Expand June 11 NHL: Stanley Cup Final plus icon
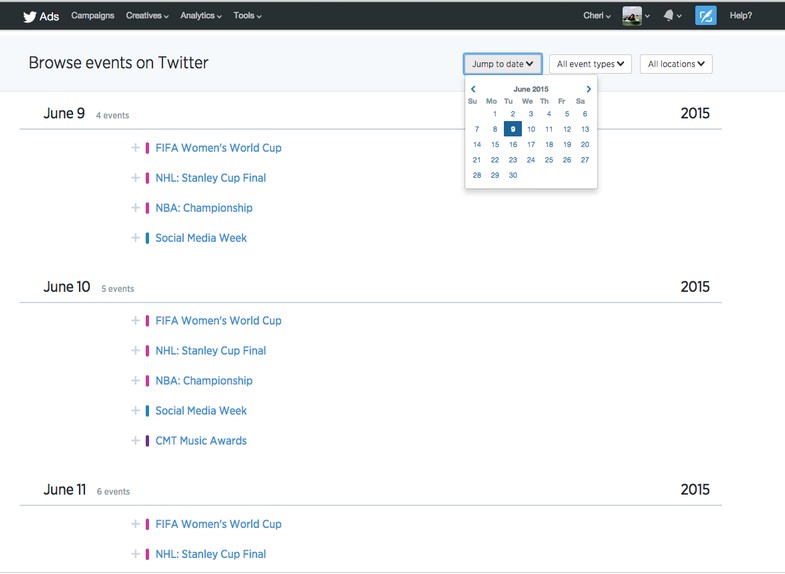 click(135, 554)
